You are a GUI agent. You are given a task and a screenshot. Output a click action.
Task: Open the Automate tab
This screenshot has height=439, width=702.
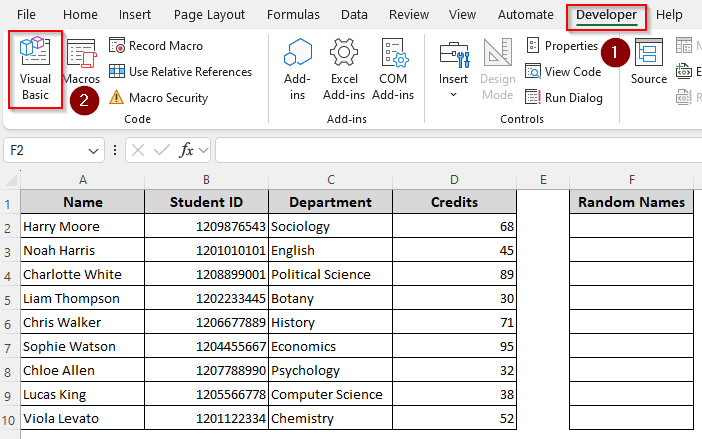pos(526,15)
